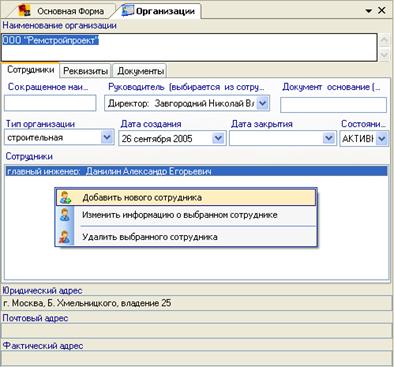
Task: Select employee row Данилин Александр Егорьевич
Action: 197,171
